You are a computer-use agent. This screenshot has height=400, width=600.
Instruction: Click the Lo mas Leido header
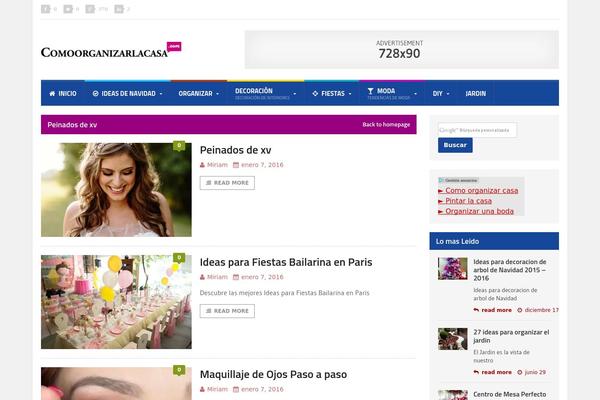click(494, 241)
